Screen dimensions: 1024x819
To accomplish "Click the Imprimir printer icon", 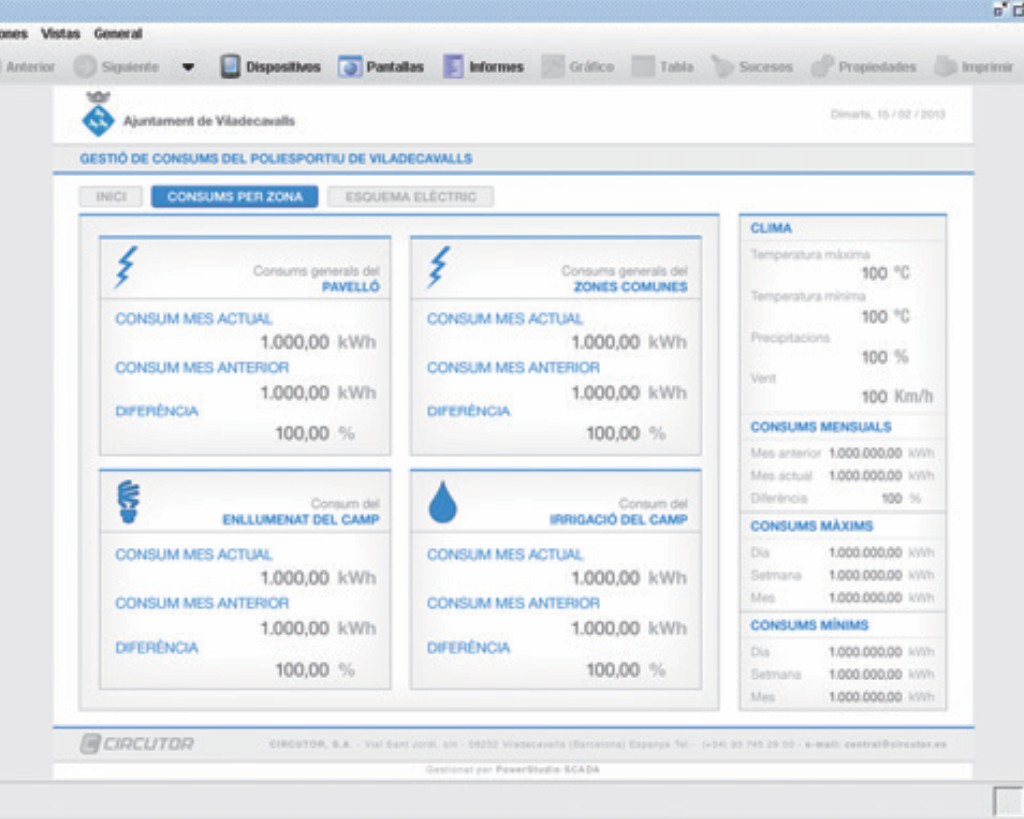I will [x=945, y=67].
